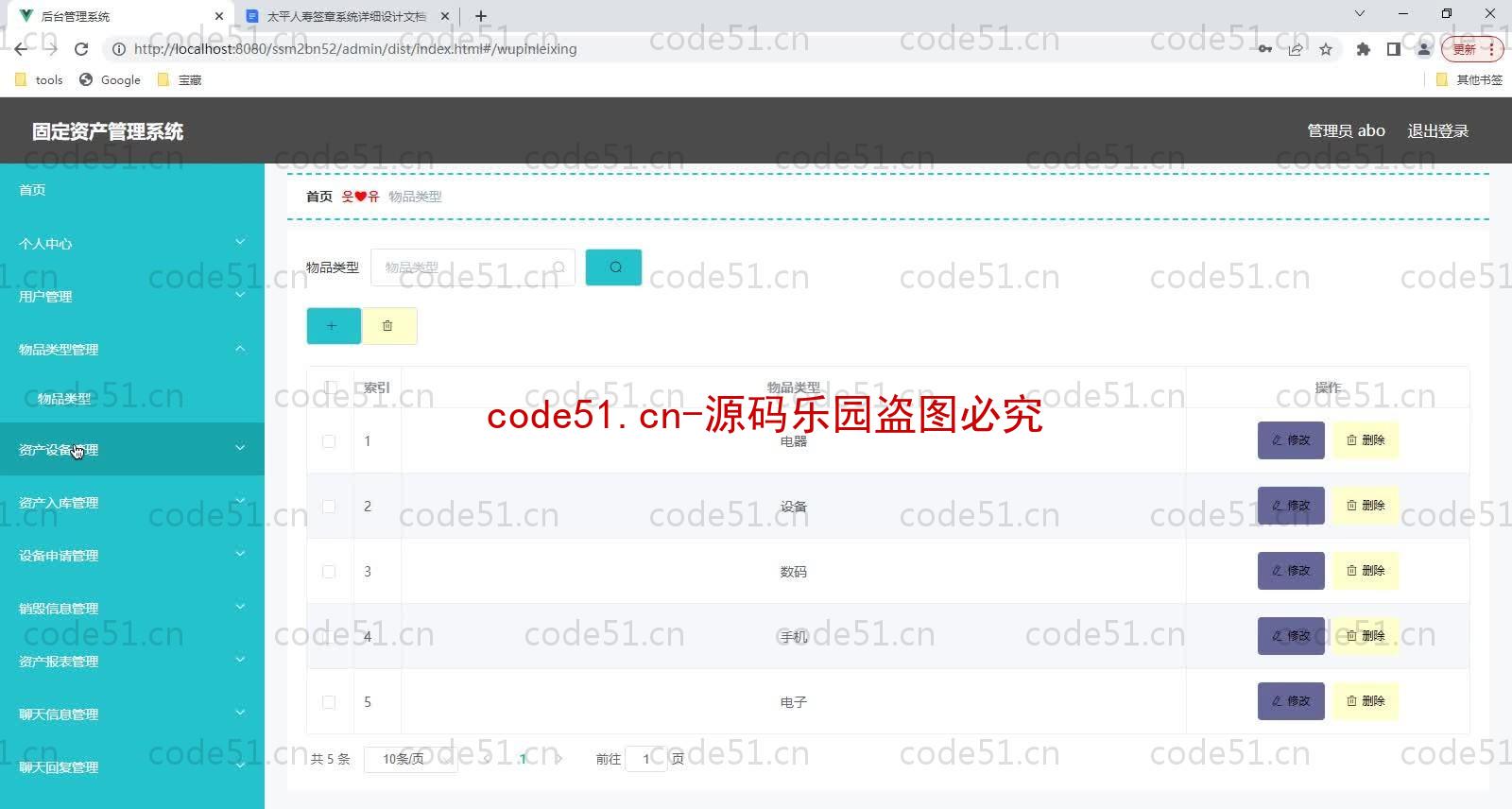Expand the 用户管理 sidebar menu
This screenshot has width=1512, height=809.
coord(132,297)
